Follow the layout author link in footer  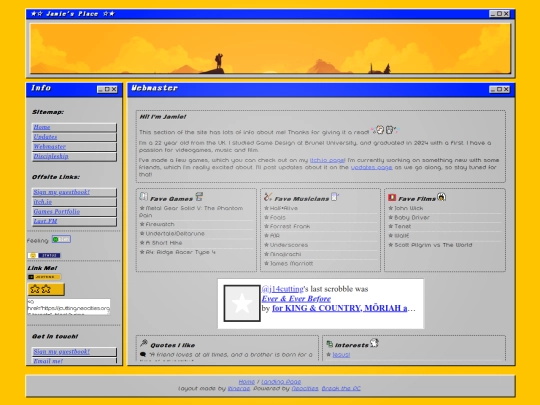coord(239,388)
